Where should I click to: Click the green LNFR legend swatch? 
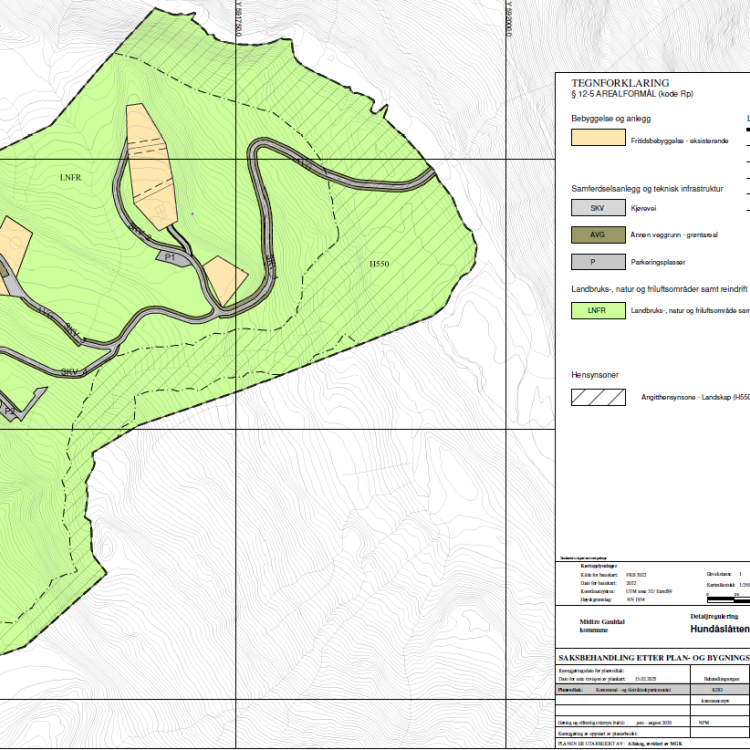pyautogui.click(x=598, y=310)
